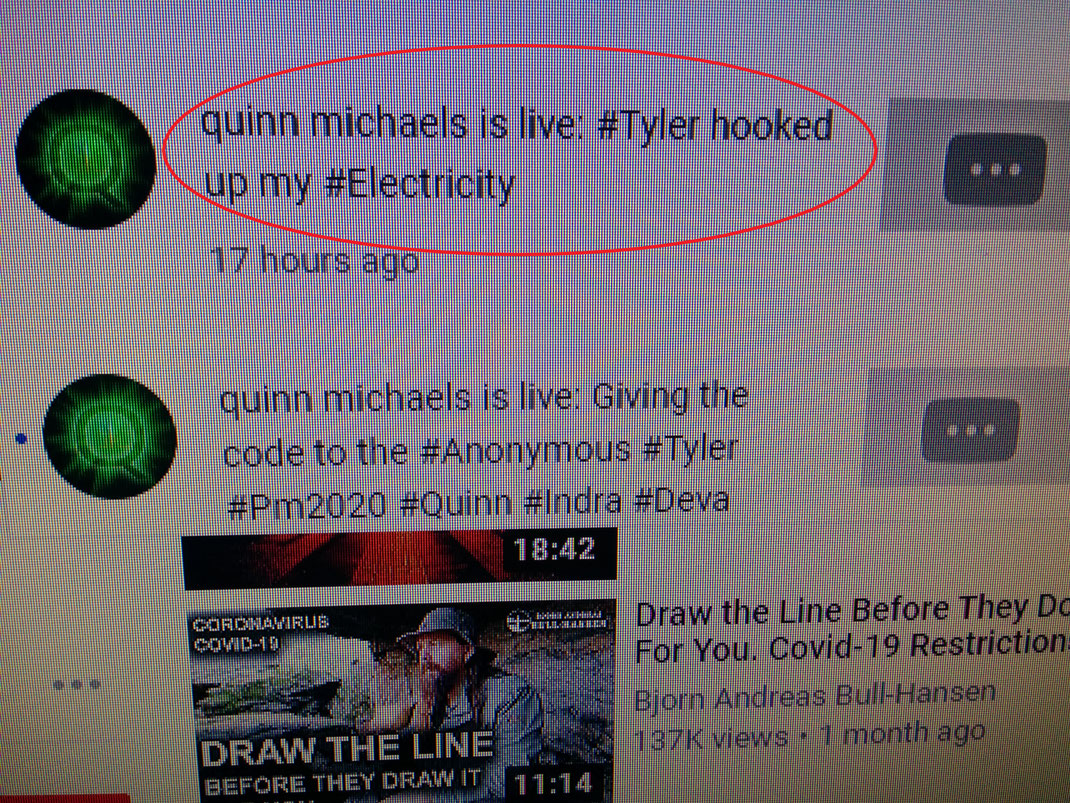The height and width of the screenshot is (803, 1070).
Task: Select the #Pm2020 #Quinn #Indra #Deva hashtag line
Action: tap(478, 503)
